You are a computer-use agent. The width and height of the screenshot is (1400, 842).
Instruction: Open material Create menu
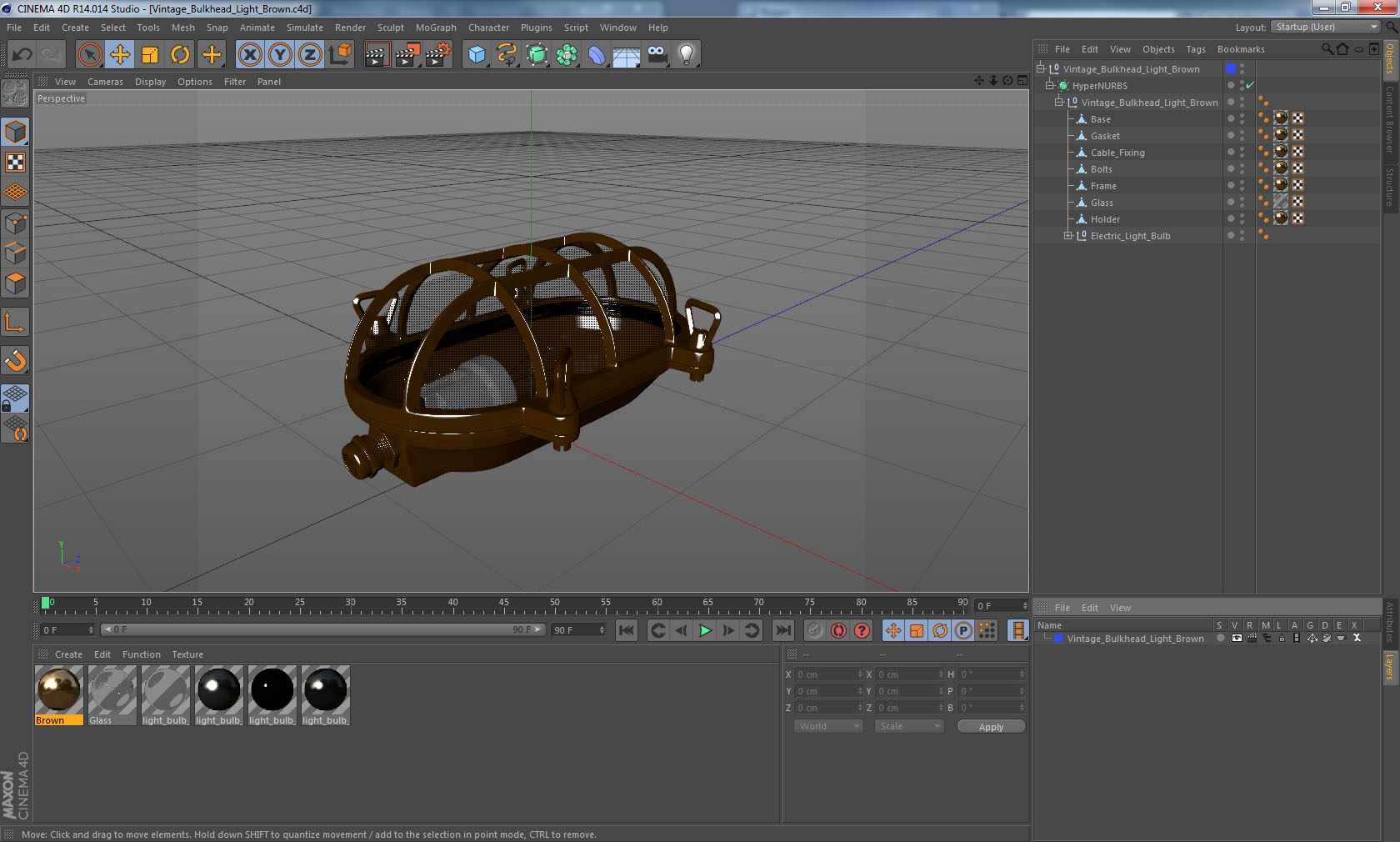click(x=68, y=654)
